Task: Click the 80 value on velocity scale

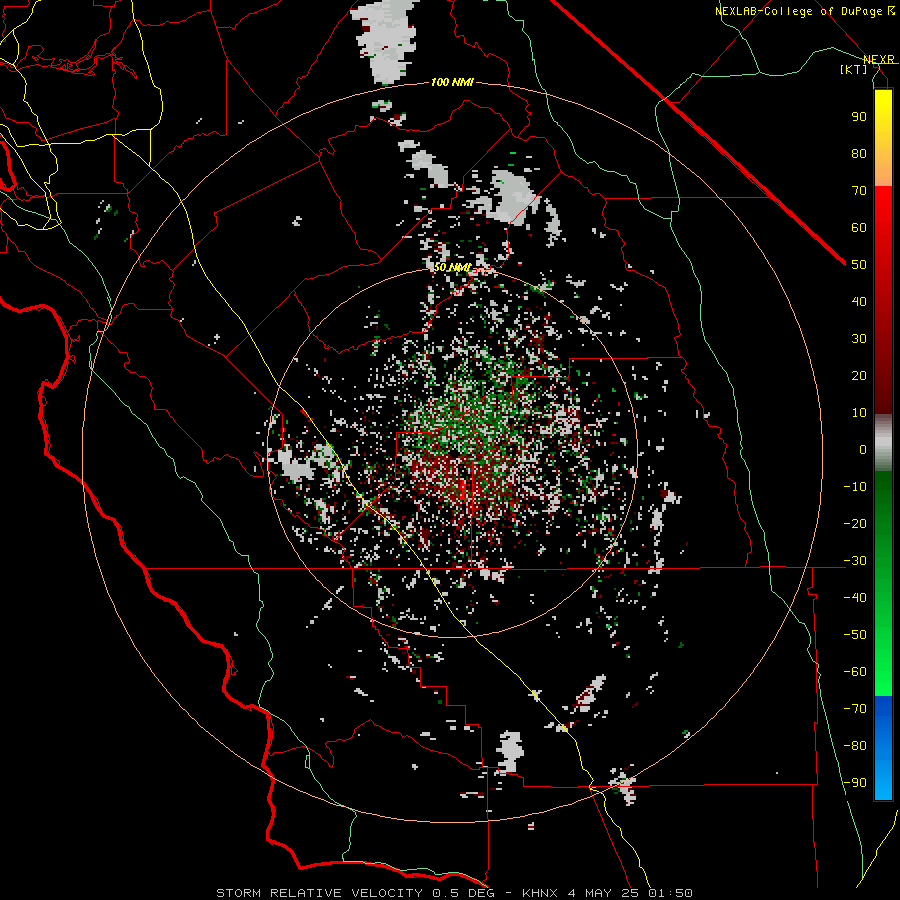Action: point(859,153)
